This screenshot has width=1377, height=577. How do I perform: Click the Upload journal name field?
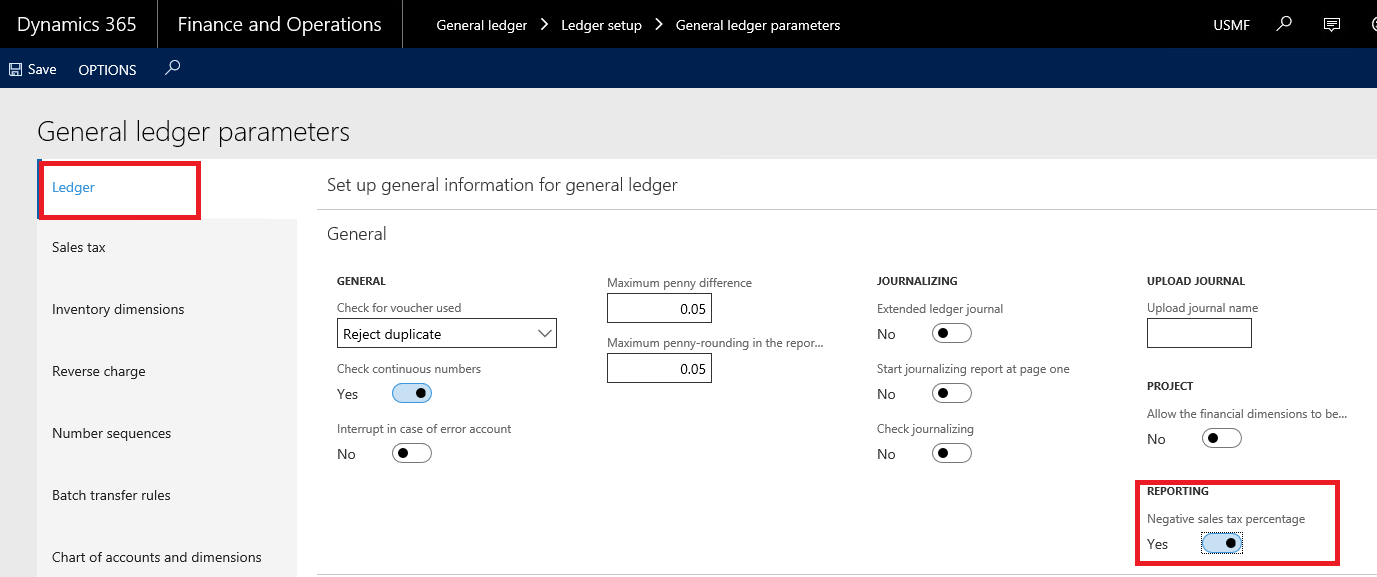tap(1199, 333)
